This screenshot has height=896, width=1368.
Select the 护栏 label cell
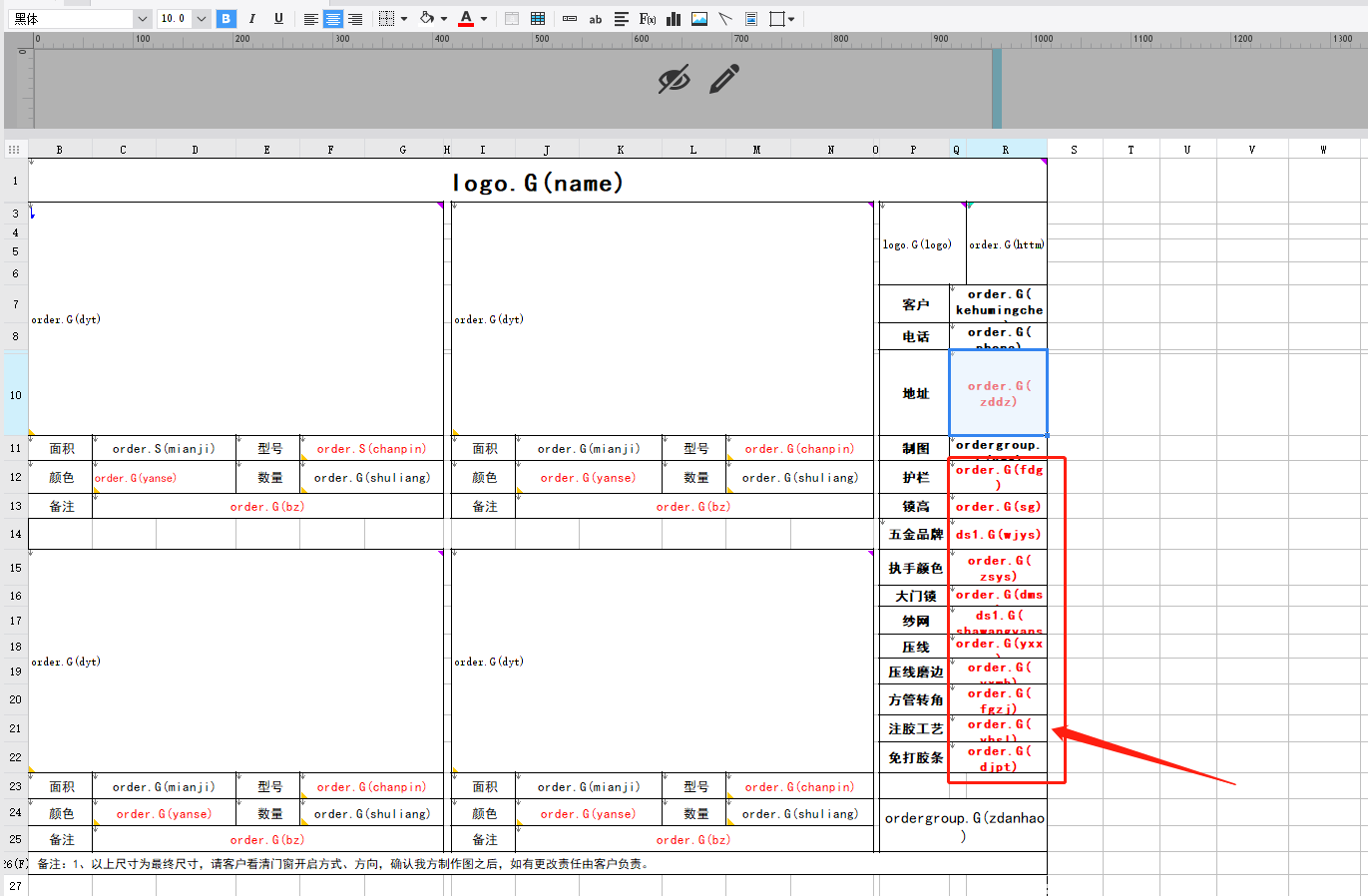[915, 477]
